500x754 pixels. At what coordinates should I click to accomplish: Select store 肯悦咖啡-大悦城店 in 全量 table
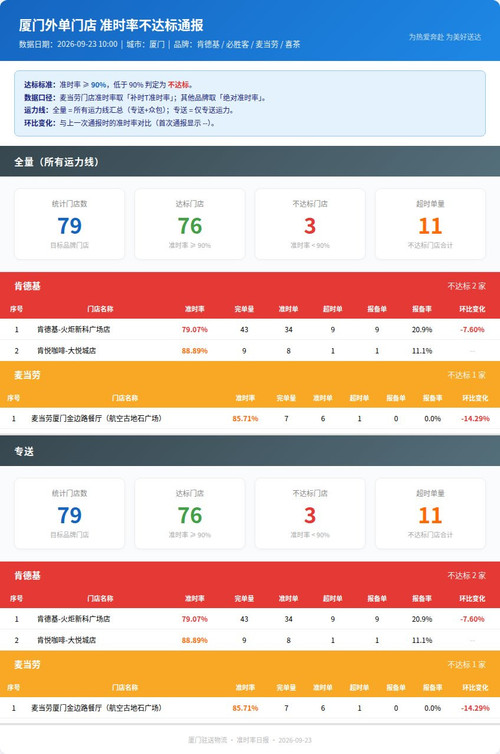point(66,351)
